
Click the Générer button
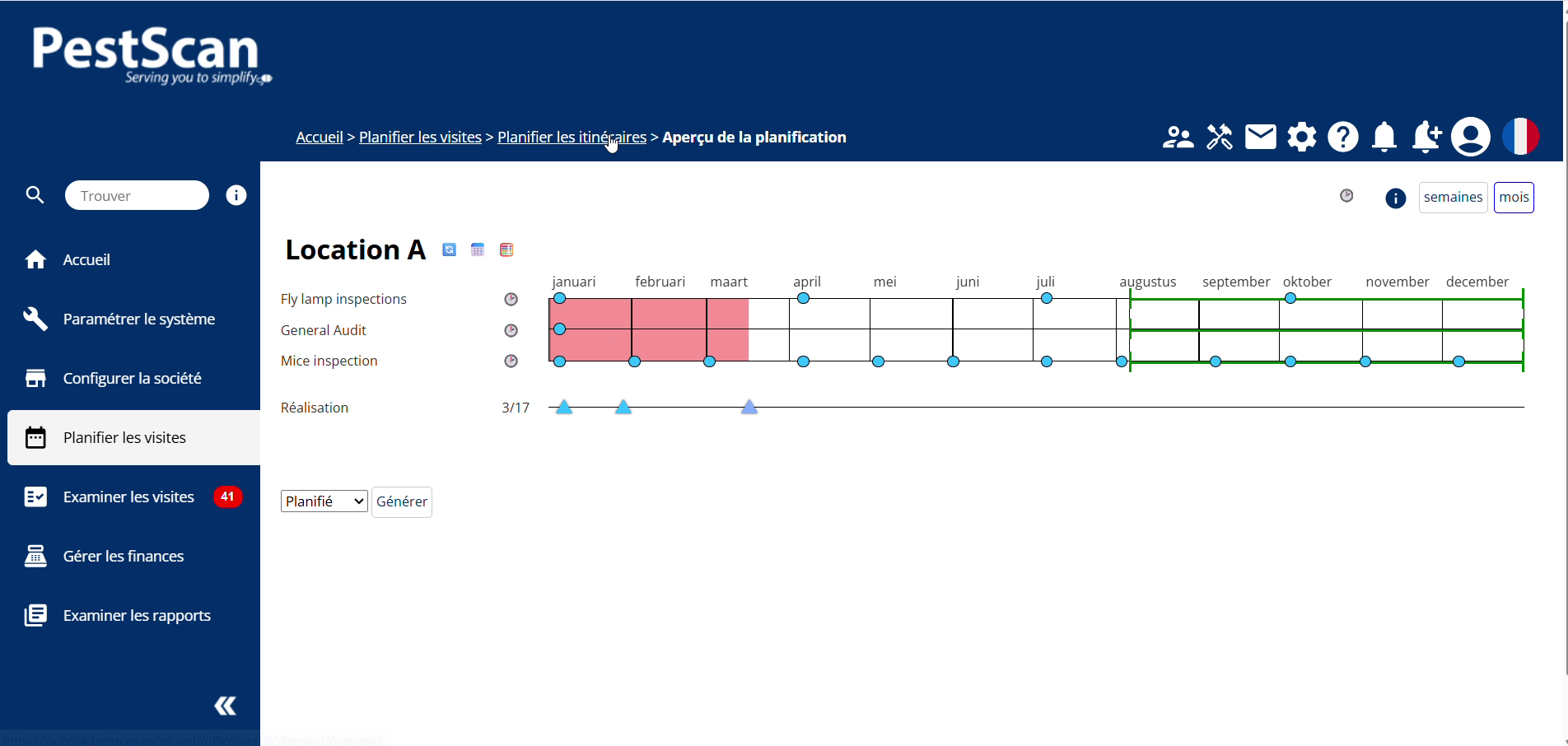pos(402,501)
